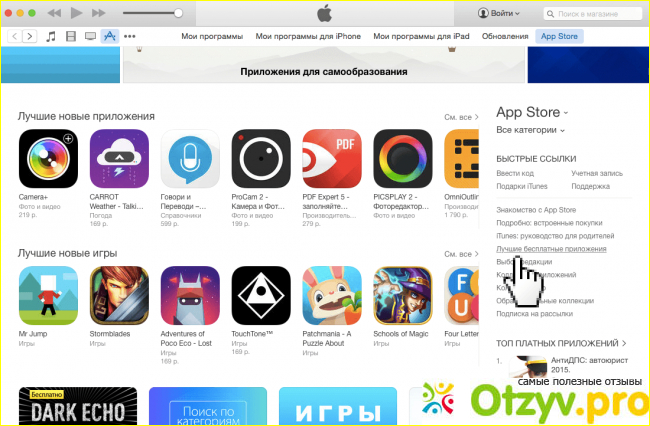The width and height of the screenshot is (650, 426).
Task: Adjust the volume slider knob
Action: (x=178, y=13)
